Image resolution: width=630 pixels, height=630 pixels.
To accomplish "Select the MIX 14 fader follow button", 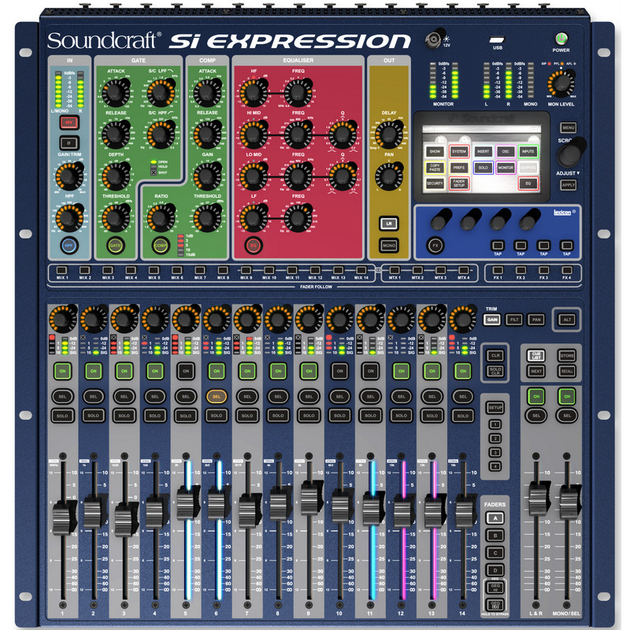I will point(361,270).
